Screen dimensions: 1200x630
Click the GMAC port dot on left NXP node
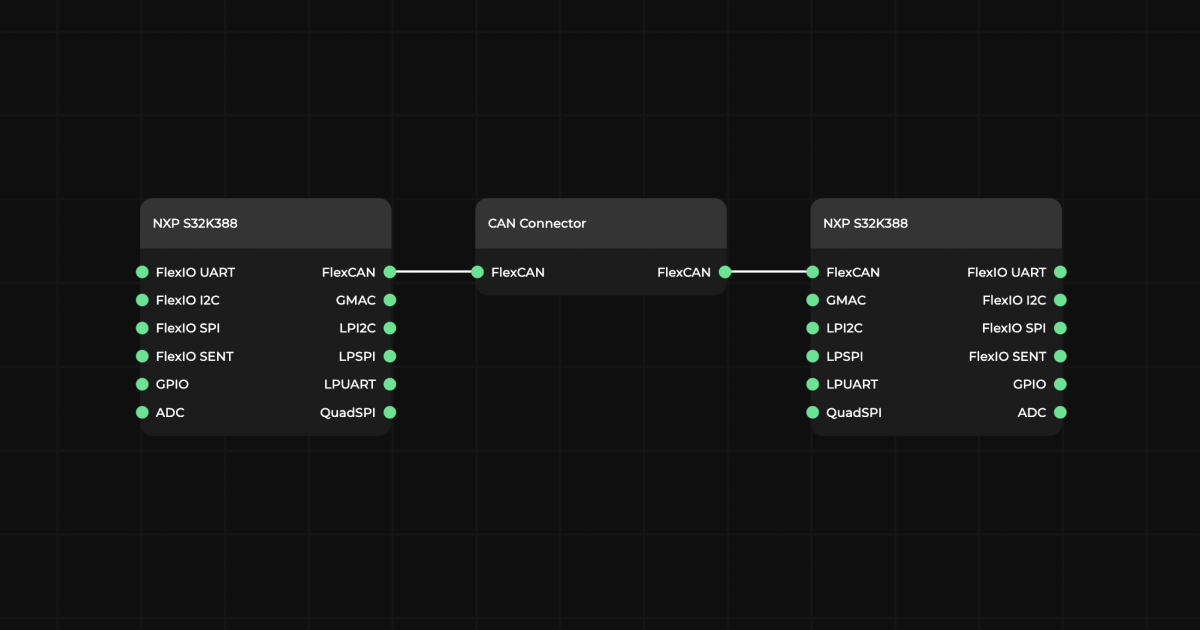point(390,300)
